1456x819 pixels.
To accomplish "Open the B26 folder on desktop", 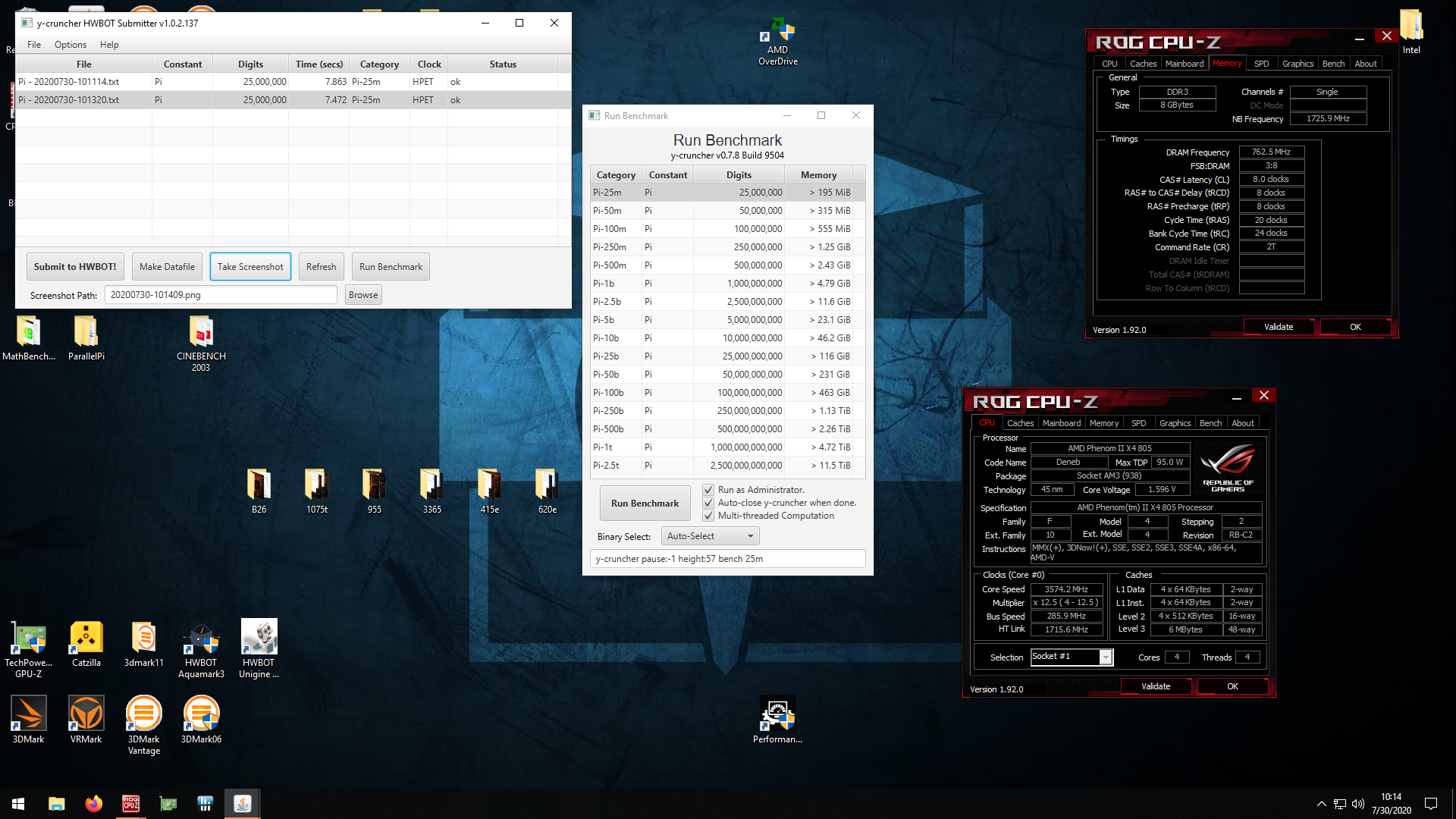I will click(x=259, y=491).
